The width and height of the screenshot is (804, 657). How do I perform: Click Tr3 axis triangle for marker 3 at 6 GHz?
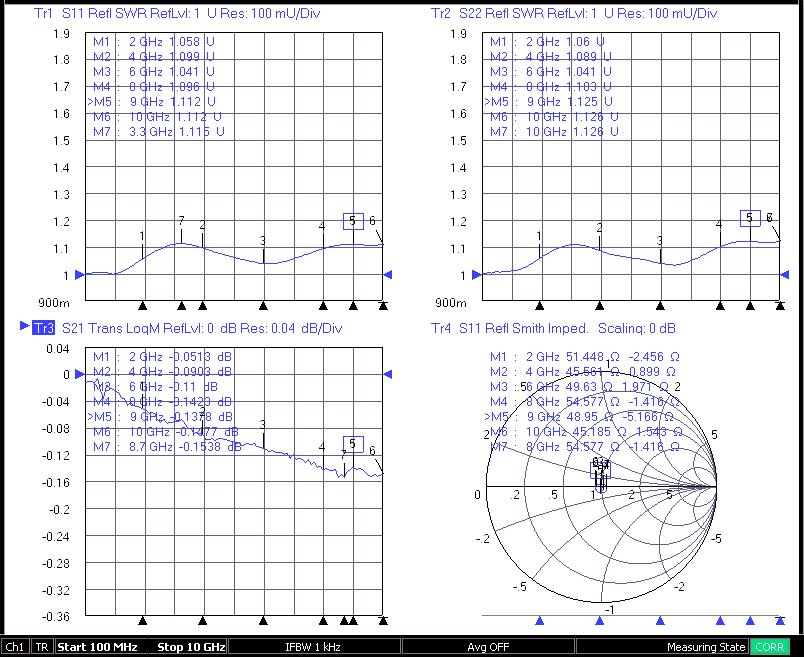tap(263, 621)
